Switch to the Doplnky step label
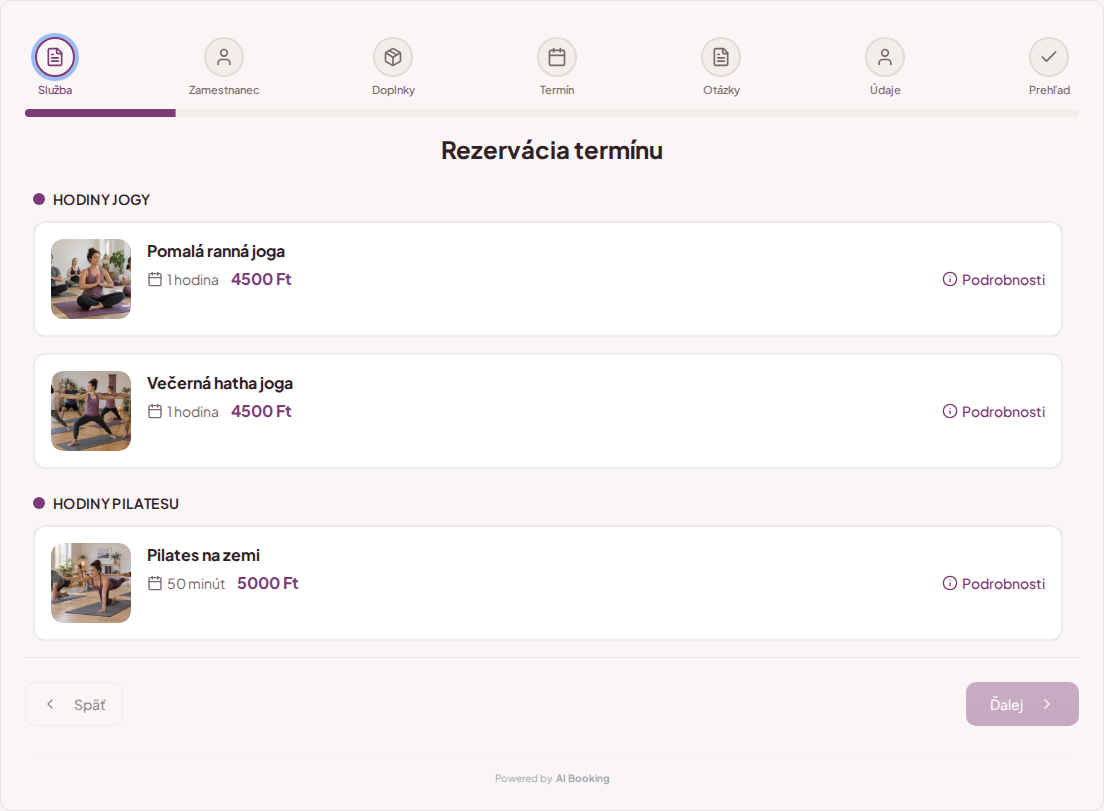This screenshot has height=811, width=1104. [393, 90]
